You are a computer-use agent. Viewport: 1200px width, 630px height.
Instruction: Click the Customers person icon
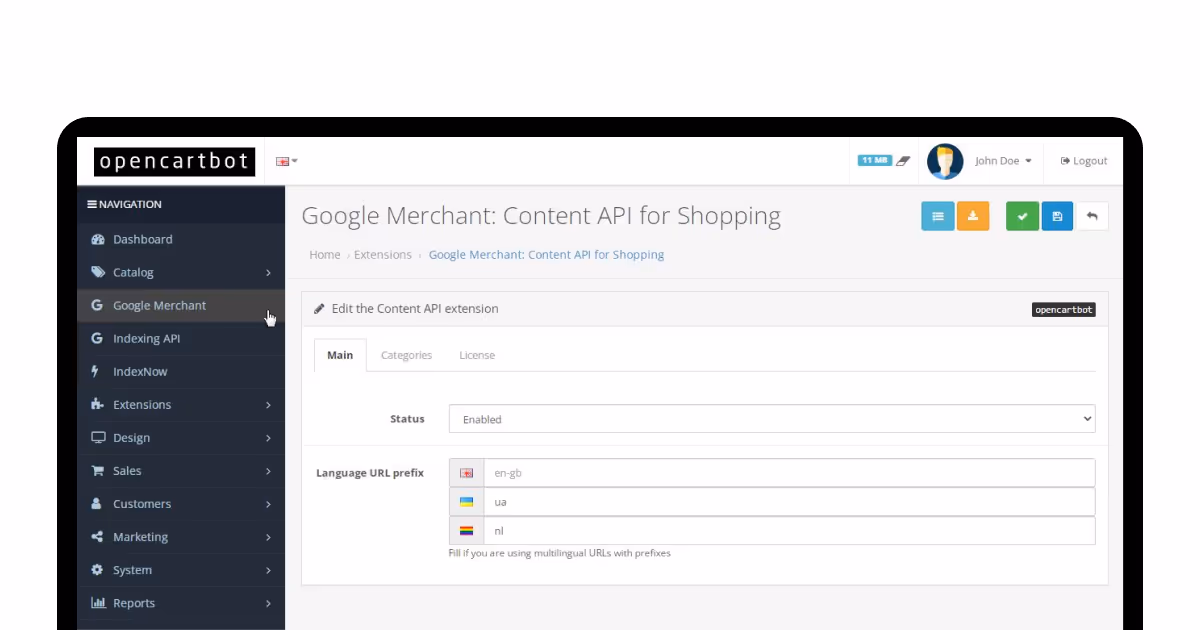click(x=96, y=503)
